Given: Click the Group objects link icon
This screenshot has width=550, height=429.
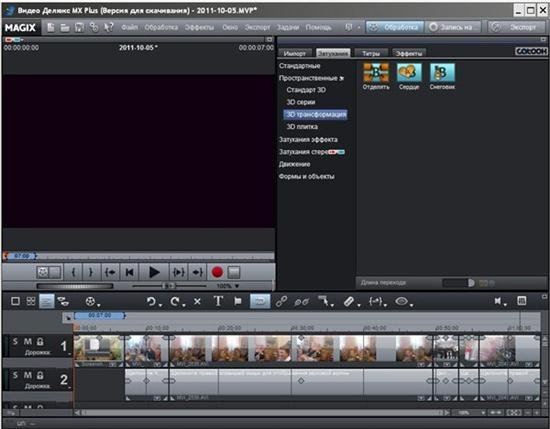Looking at the screenshot, I should tap(281, 301).
